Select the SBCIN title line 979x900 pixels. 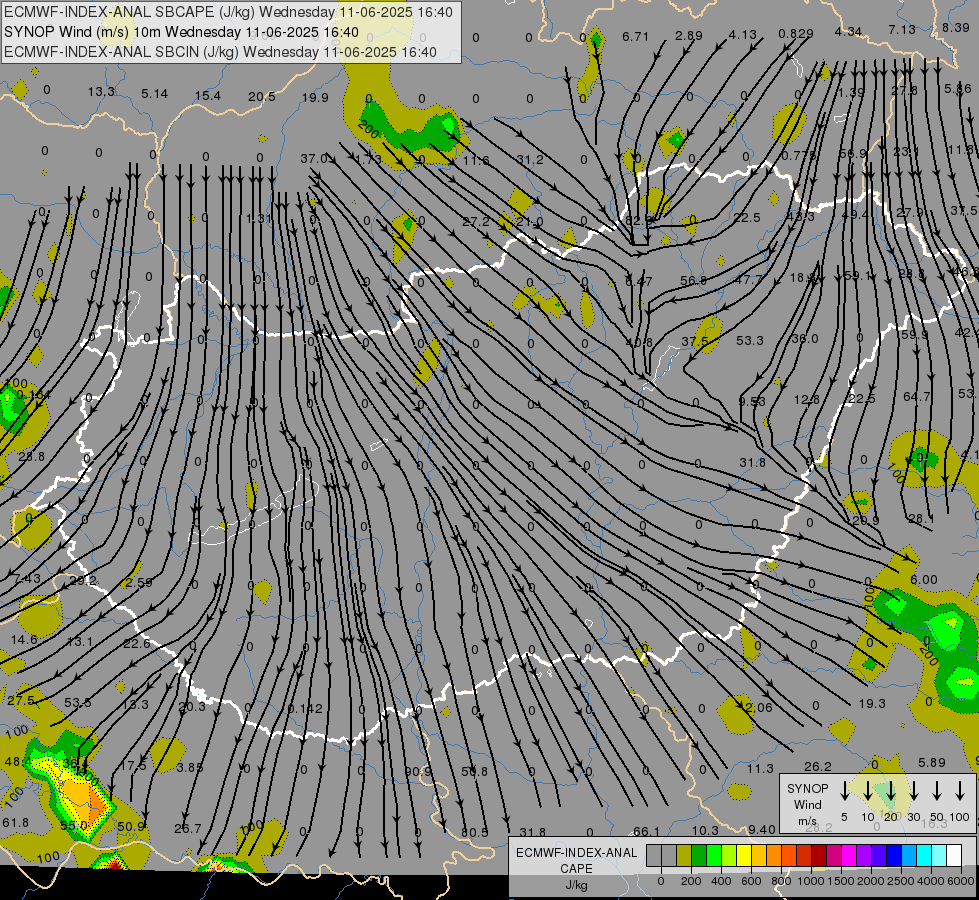point(220,52)
